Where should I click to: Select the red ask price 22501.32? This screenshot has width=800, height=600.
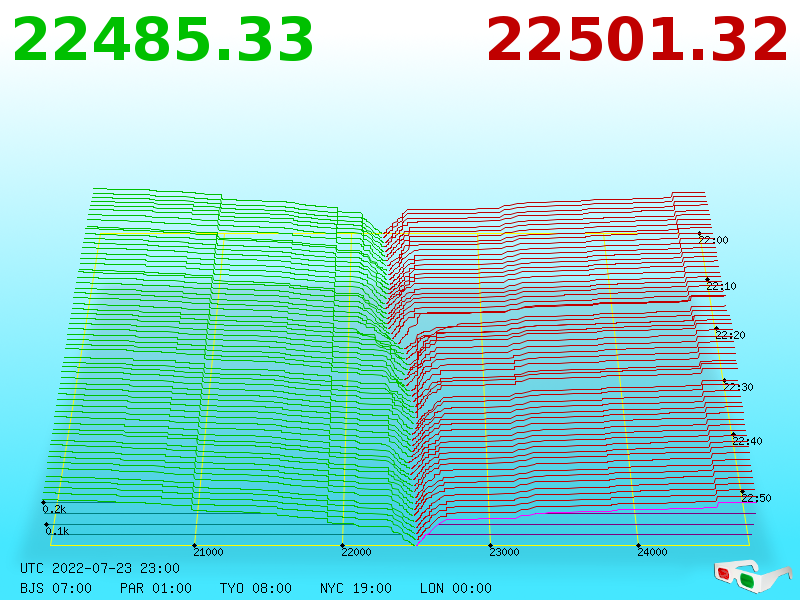tap(637, 40)
